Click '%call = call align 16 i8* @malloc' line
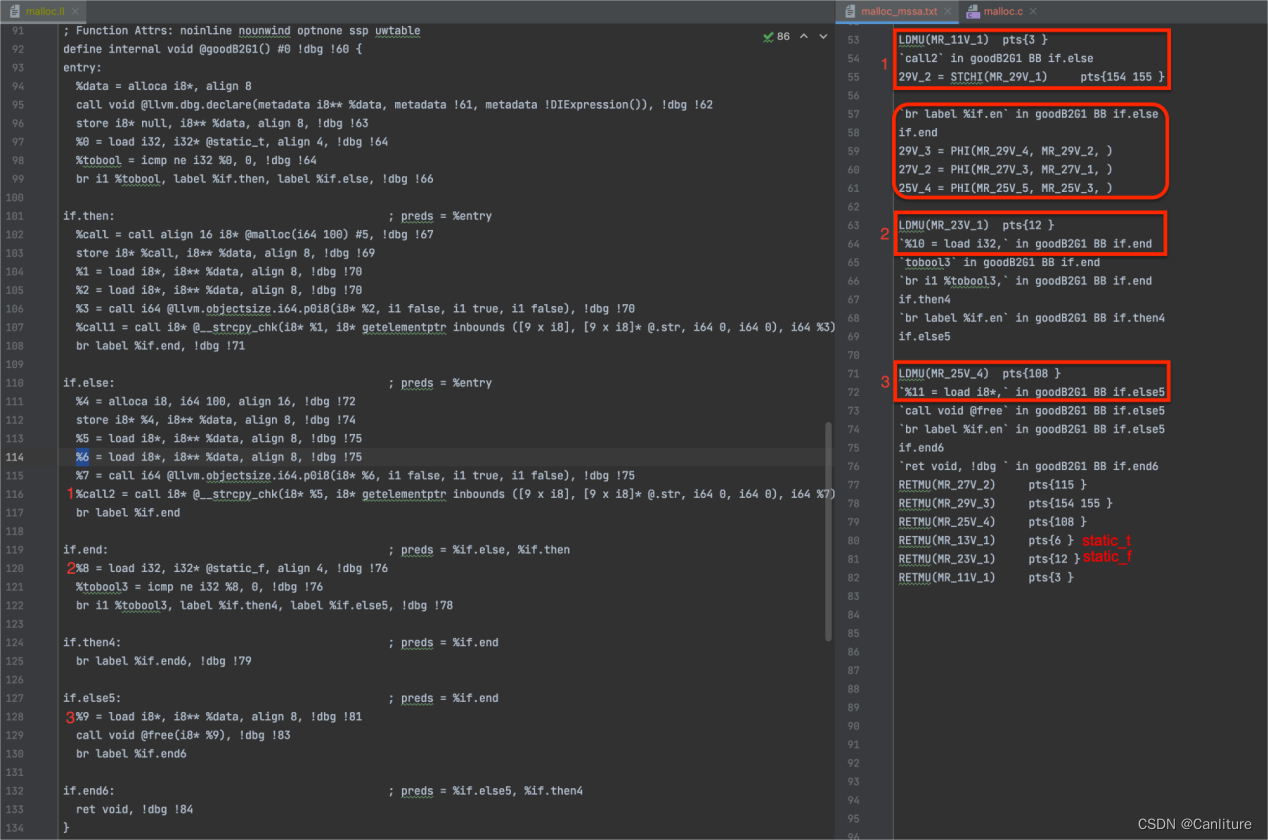 (255, 235)
